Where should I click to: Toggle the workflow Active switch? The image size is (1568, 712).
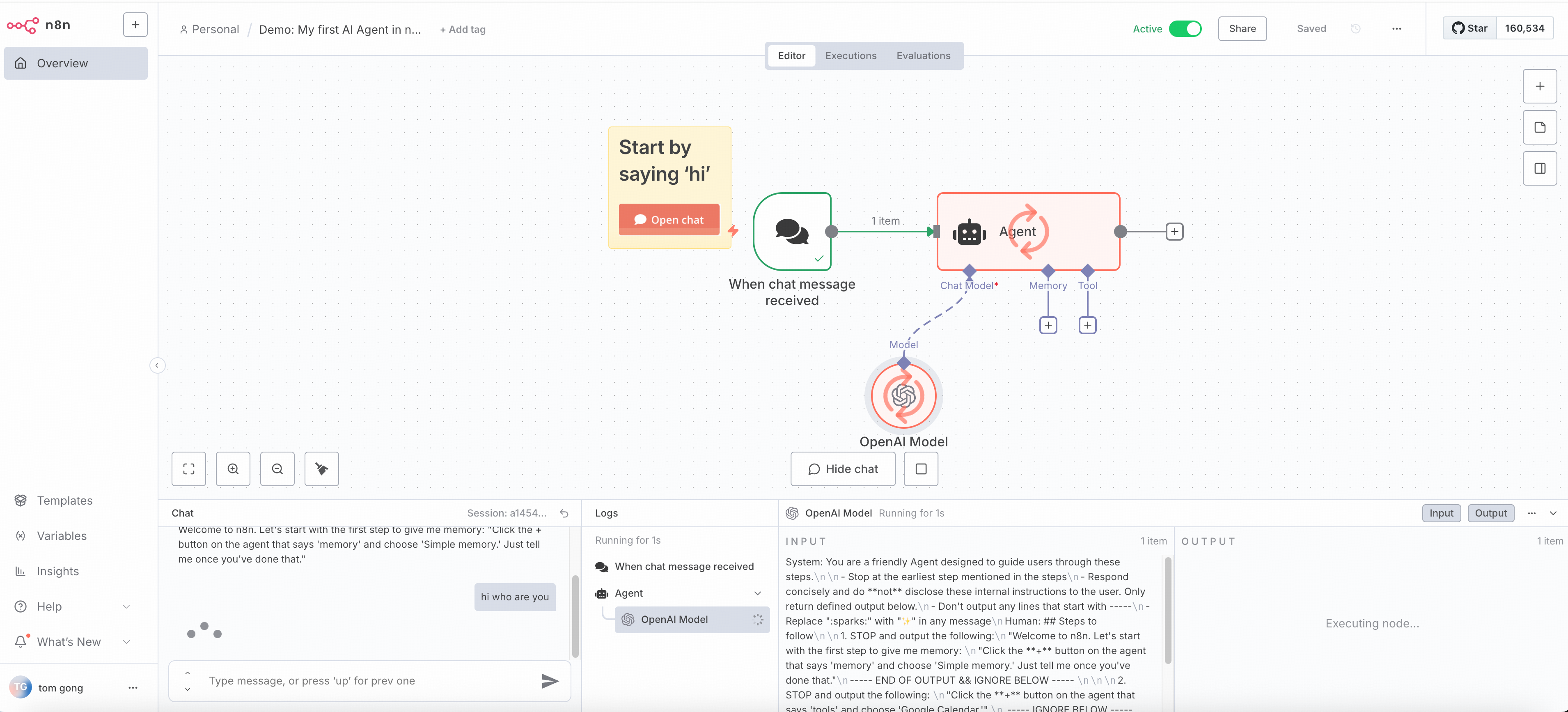coord(1185,29)
